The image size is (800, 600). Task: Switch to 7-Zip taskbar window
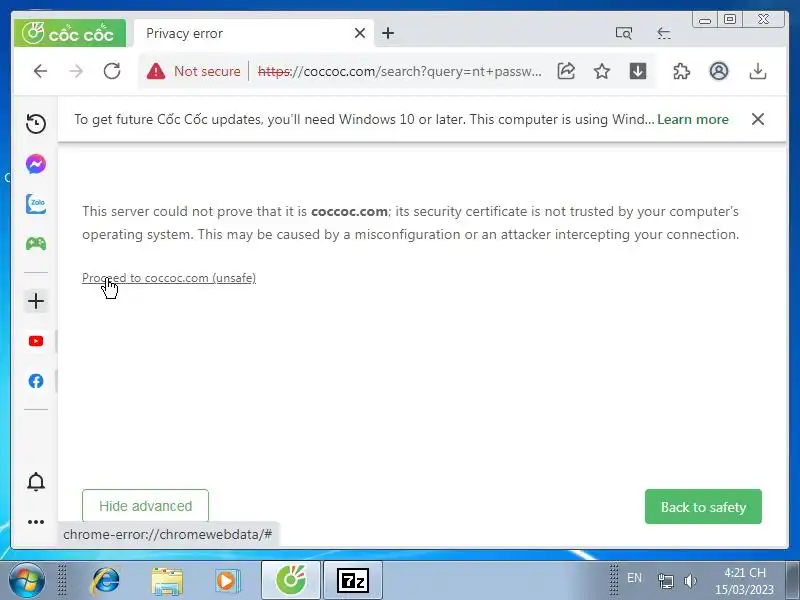coord(353,581)
